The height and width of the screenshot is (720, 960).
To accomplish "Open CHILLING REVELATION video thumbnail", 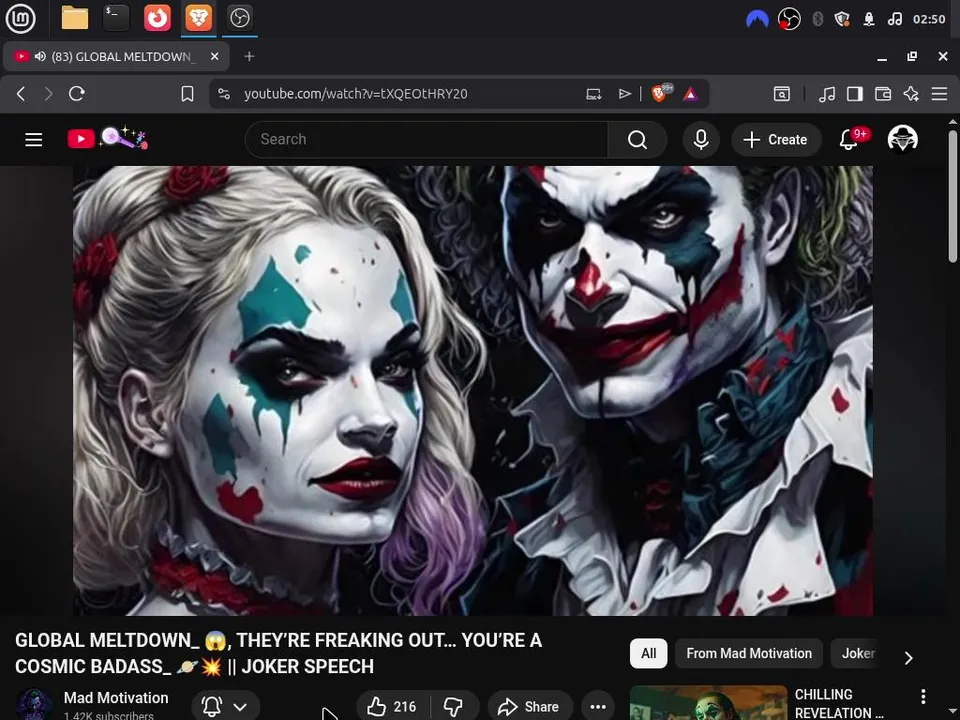I will (x=708, y=703).
